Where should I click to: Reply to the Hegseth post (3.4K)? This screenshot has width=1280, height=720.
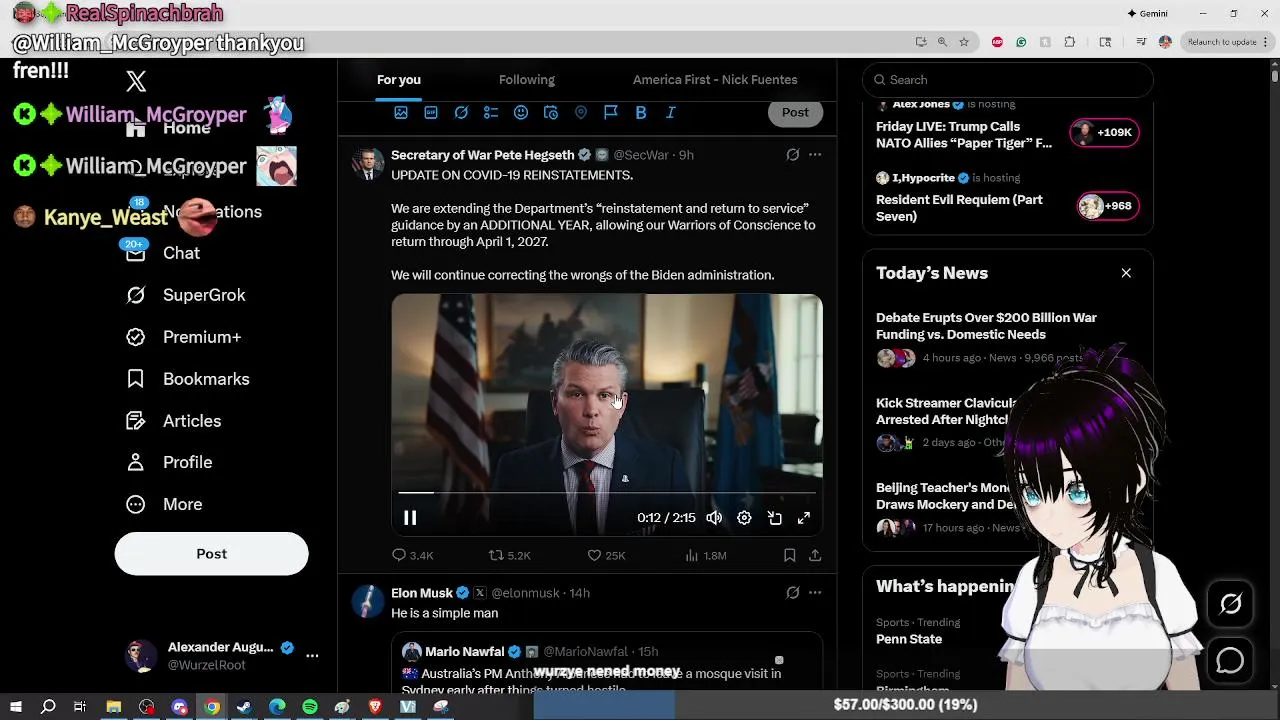pos(413,555)
